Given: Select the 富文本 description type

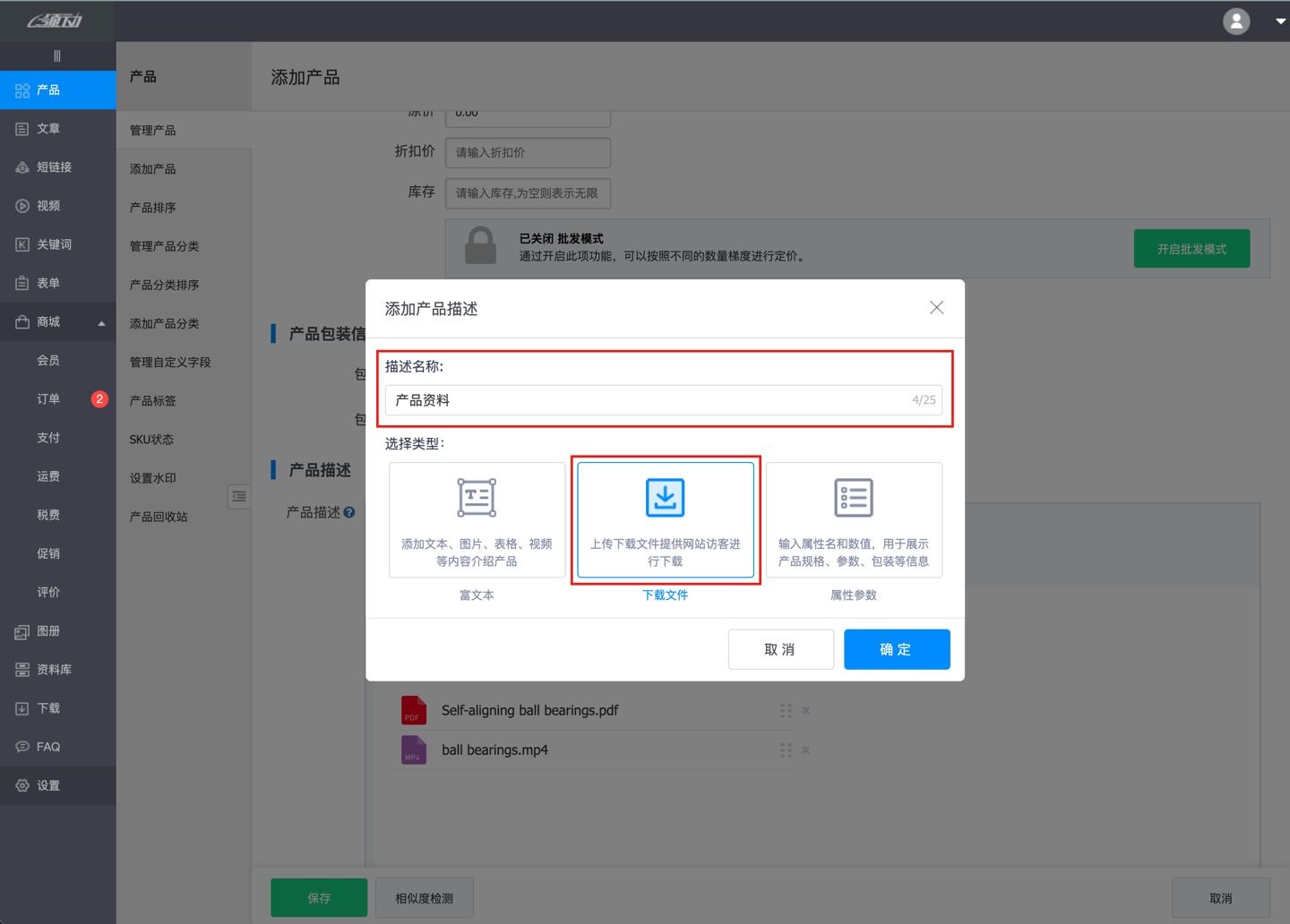Looking at the screenshot, I should 476,520.
